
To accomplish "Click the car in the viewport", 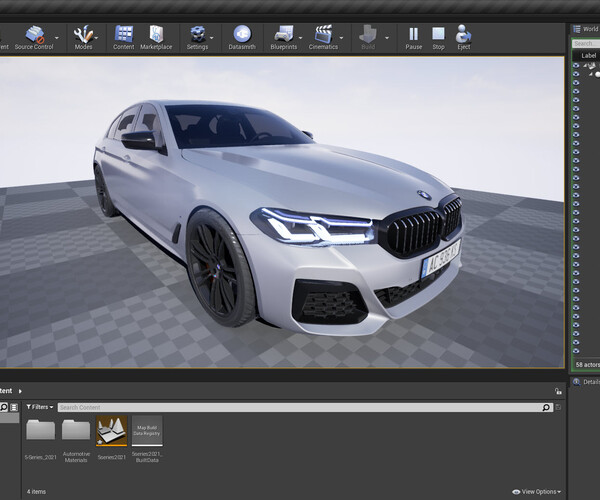I will [x=278, y=216].
